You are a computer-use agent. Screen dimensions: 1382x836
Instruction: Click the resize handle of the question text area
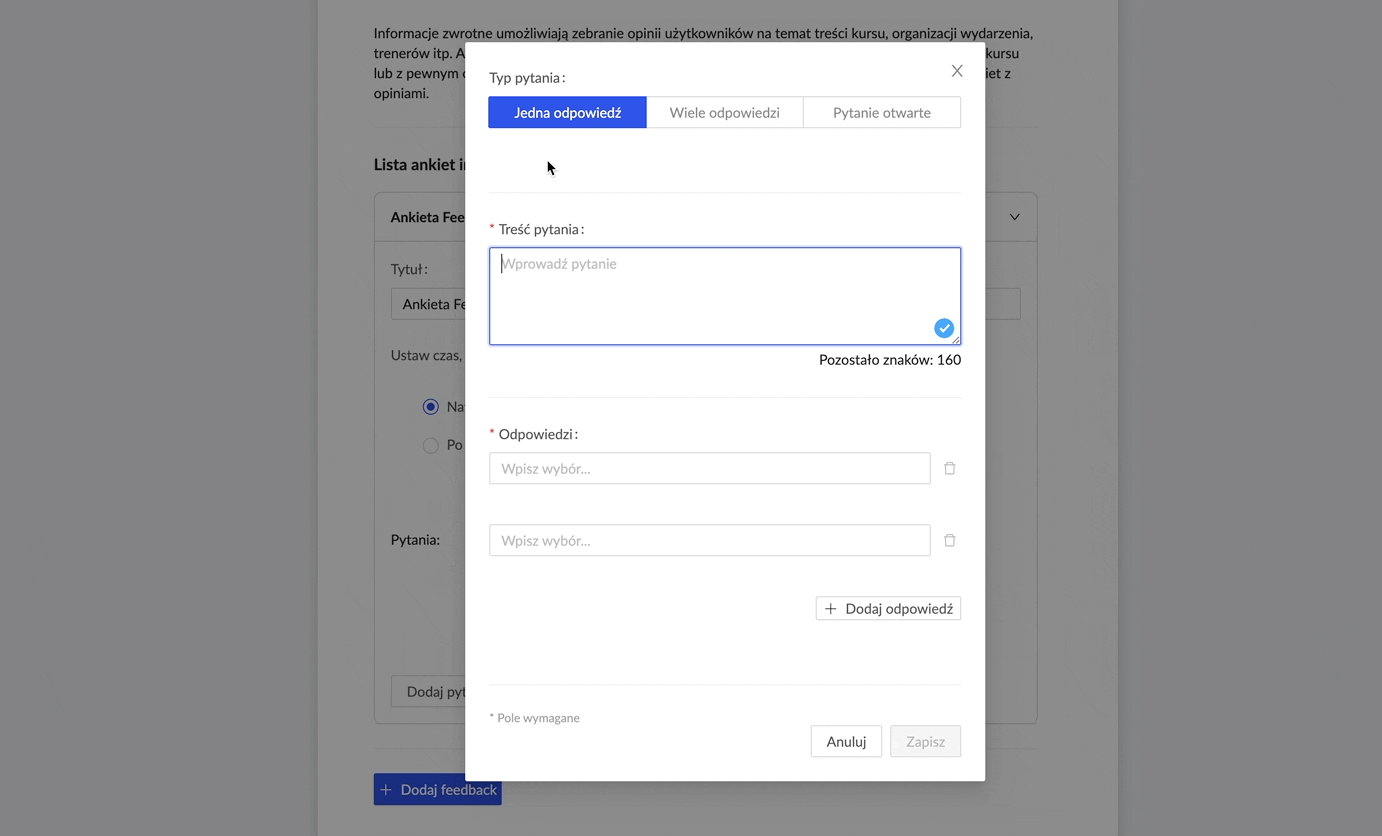click(x=956, y=340)
